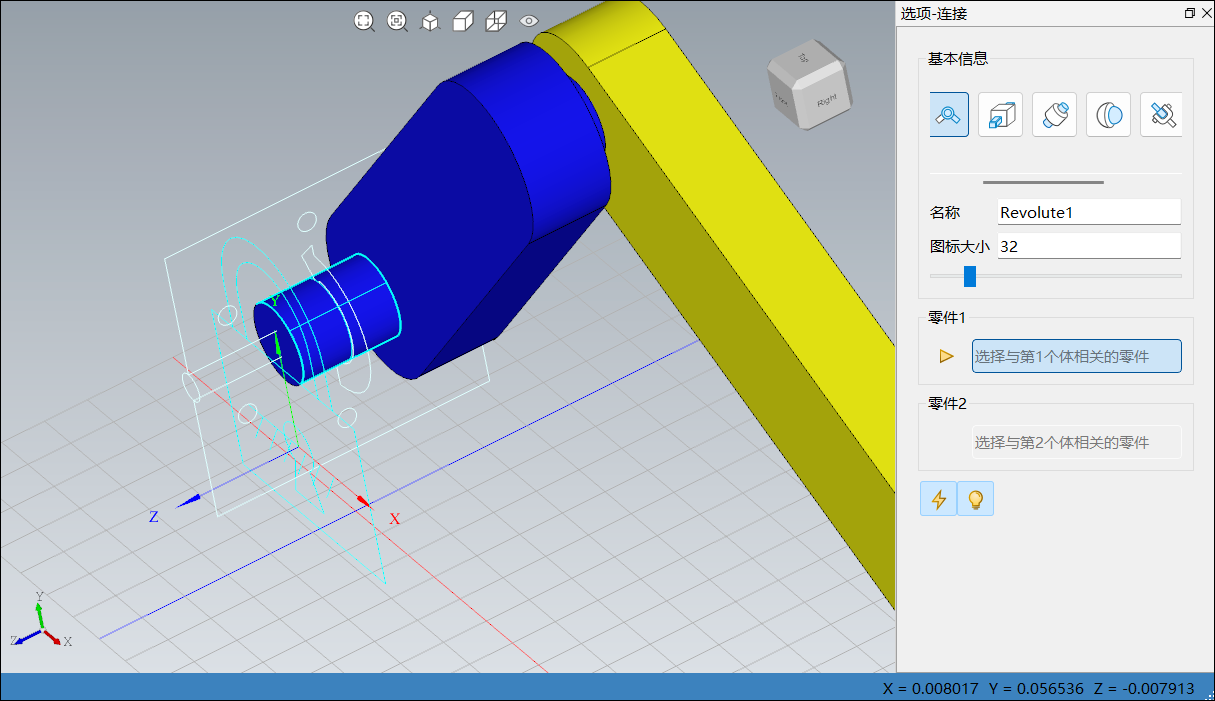1215x701 pixels.
Task: Select the revolute joint type icon
Action: 948,115
